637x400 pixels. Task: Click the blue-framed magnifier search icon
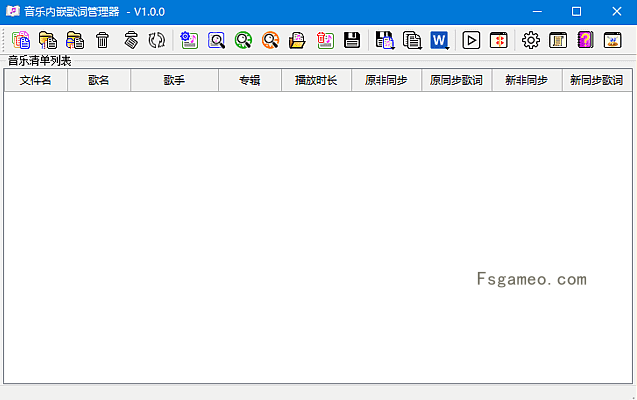coord(216,40)
